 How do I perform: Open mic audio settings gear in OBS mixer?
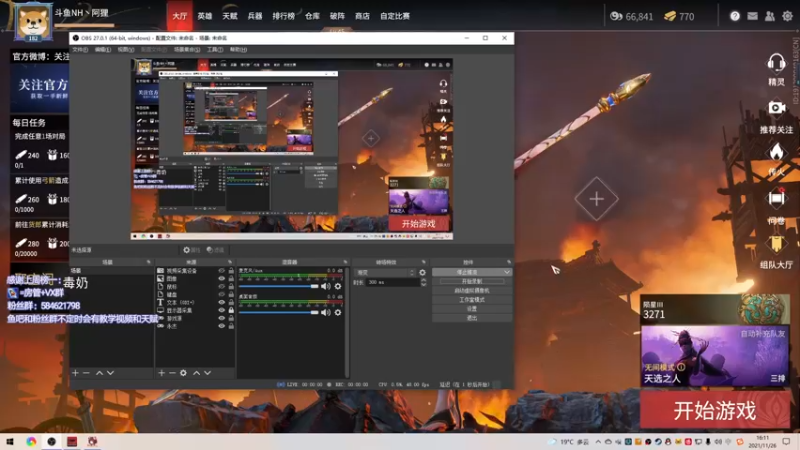pyautogui.click(x=338, y=287)
